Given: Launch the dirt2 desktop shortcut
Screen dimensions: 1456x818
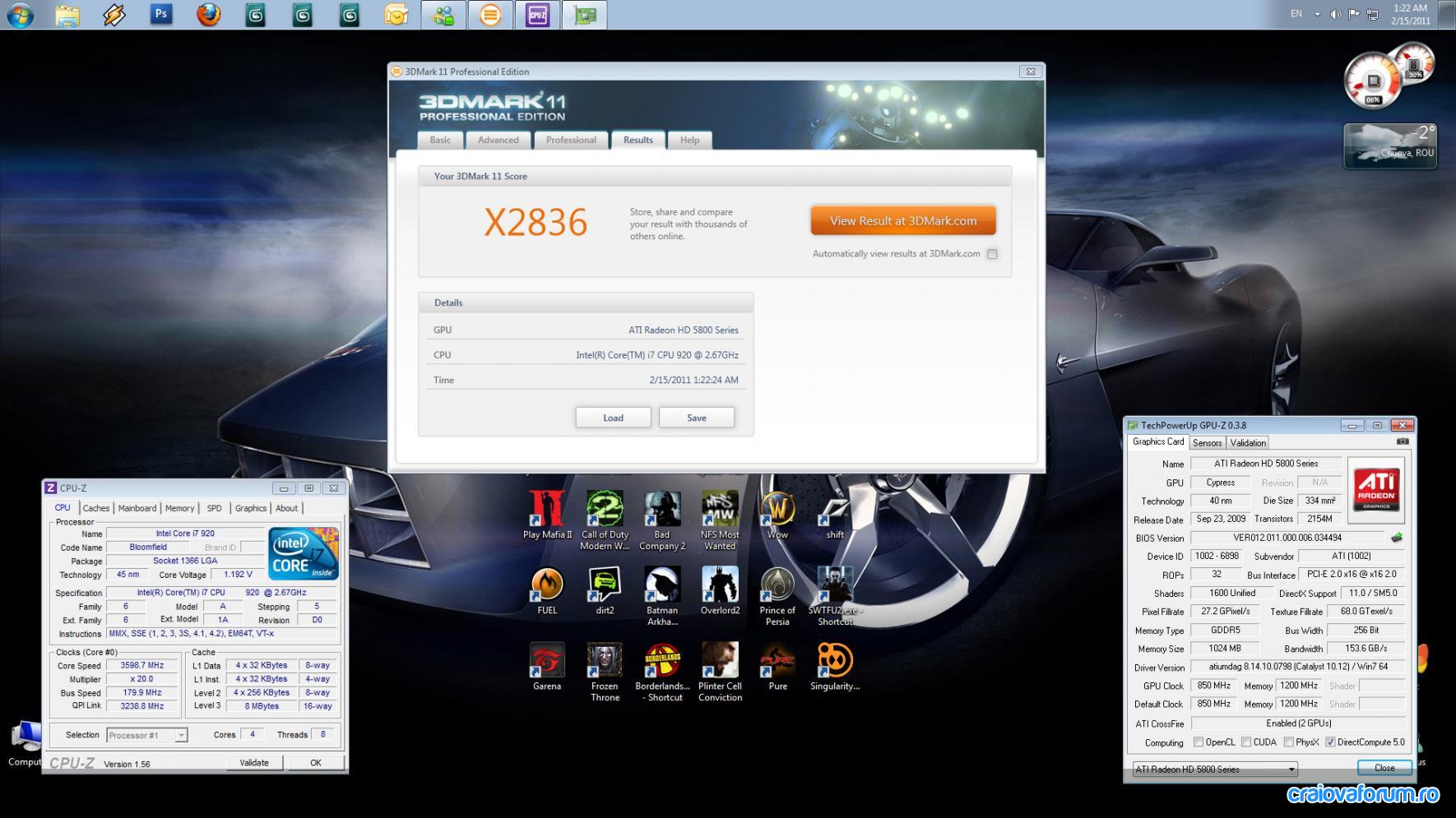Looking at the screenshot, I should click(605, 591).
